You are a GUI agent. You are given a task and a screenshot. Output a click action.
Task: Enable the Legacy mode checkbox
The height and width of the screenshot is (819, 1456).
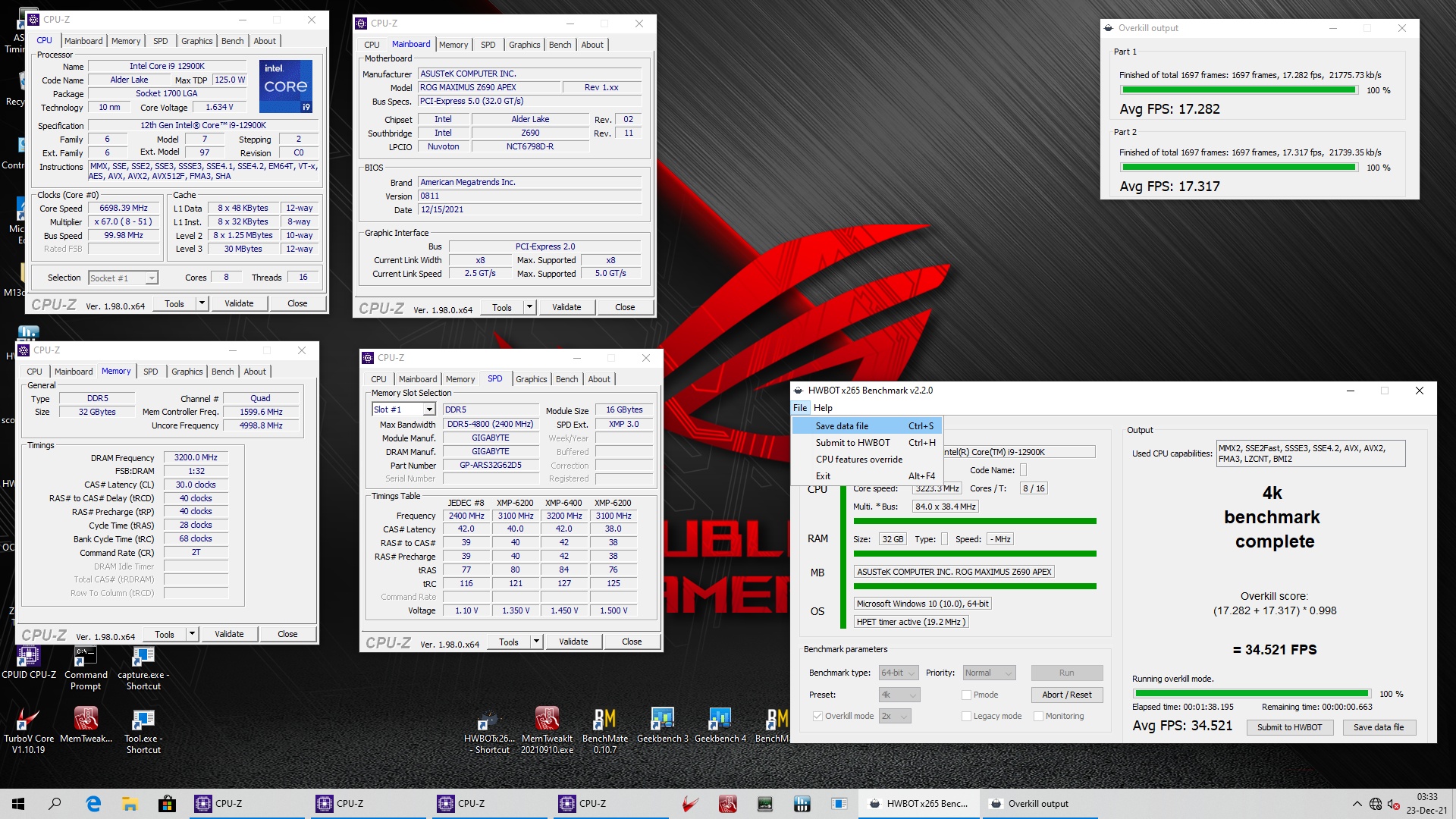(966, 716)
